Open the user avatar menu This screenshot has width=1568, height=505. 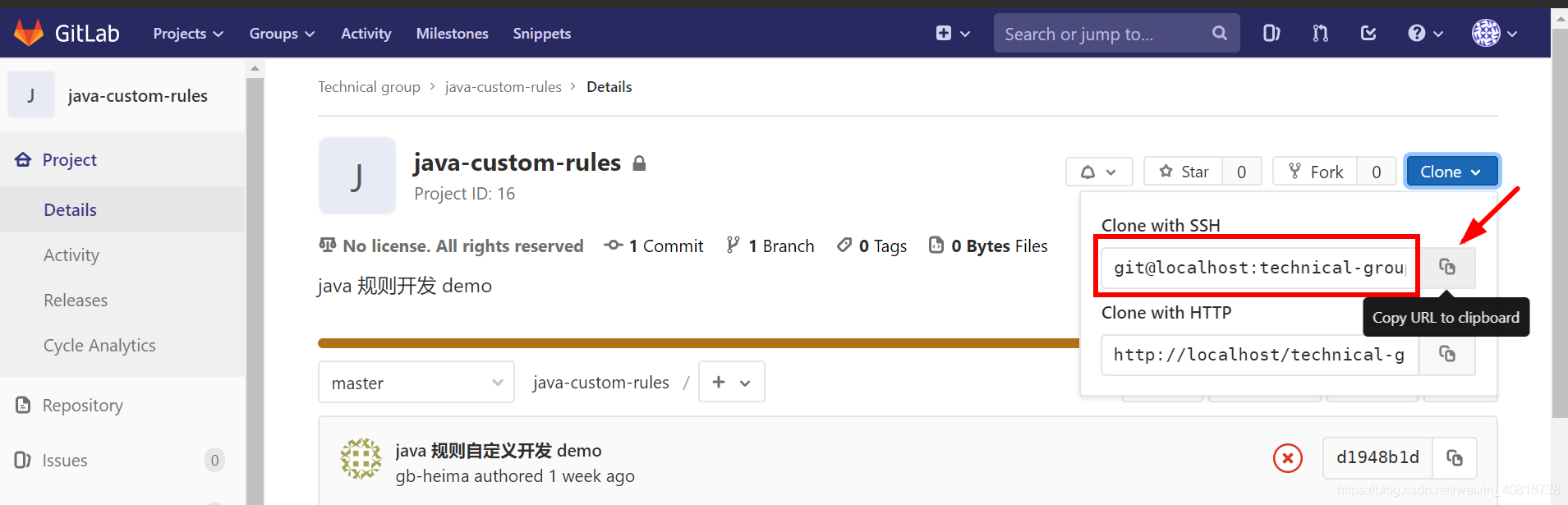coord(1494,34)
